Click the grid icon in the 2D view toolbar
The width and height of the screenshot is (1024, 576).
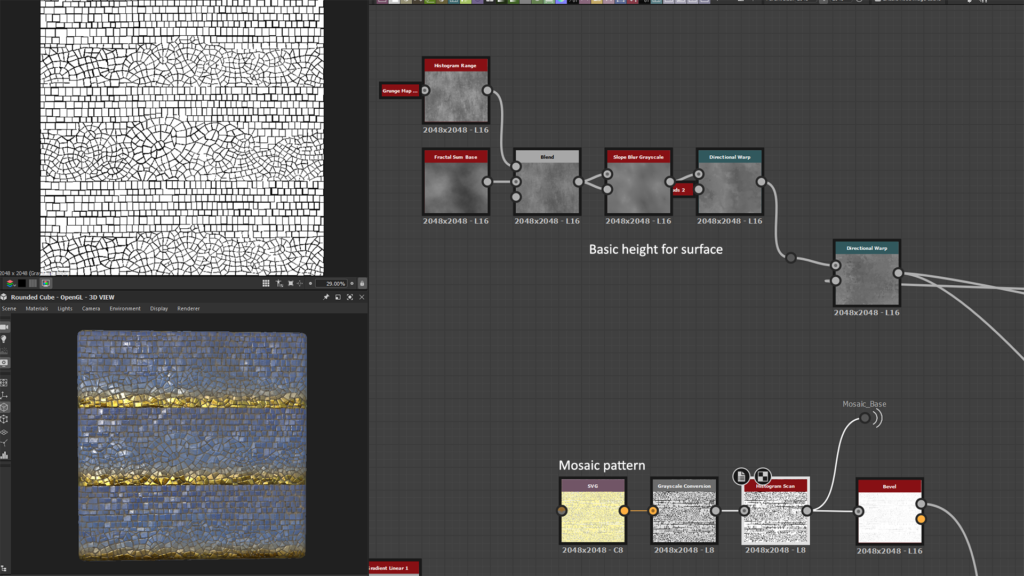coord(266,283)
